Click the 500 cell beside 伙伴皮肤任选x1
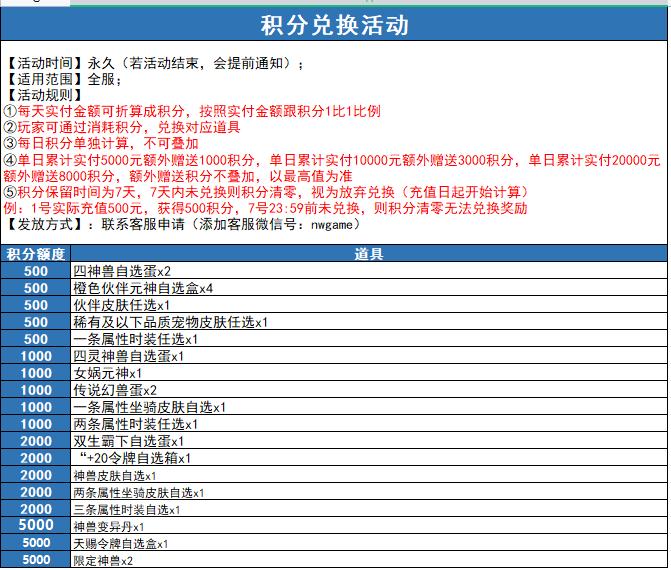671x570 pixels. coord(36,305)
